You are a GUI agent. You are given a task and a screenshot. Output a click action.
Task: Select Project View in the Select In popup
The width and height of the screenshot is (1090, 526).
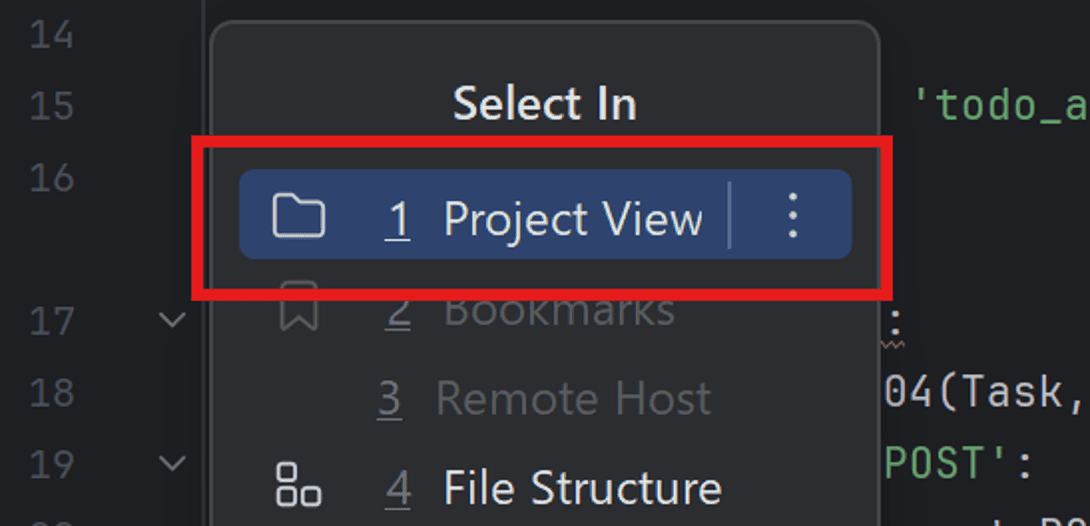pos(545,215)
